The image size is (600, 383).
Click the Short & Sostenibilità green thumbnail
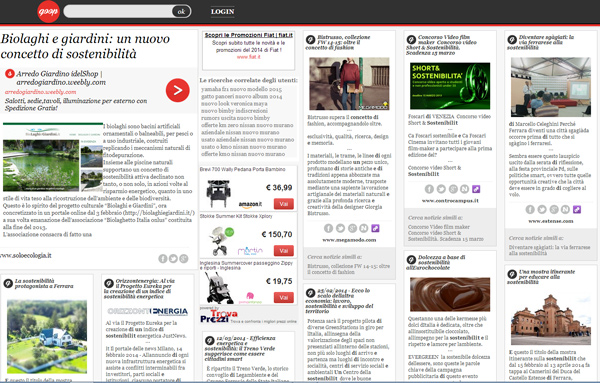click(450, 86)
